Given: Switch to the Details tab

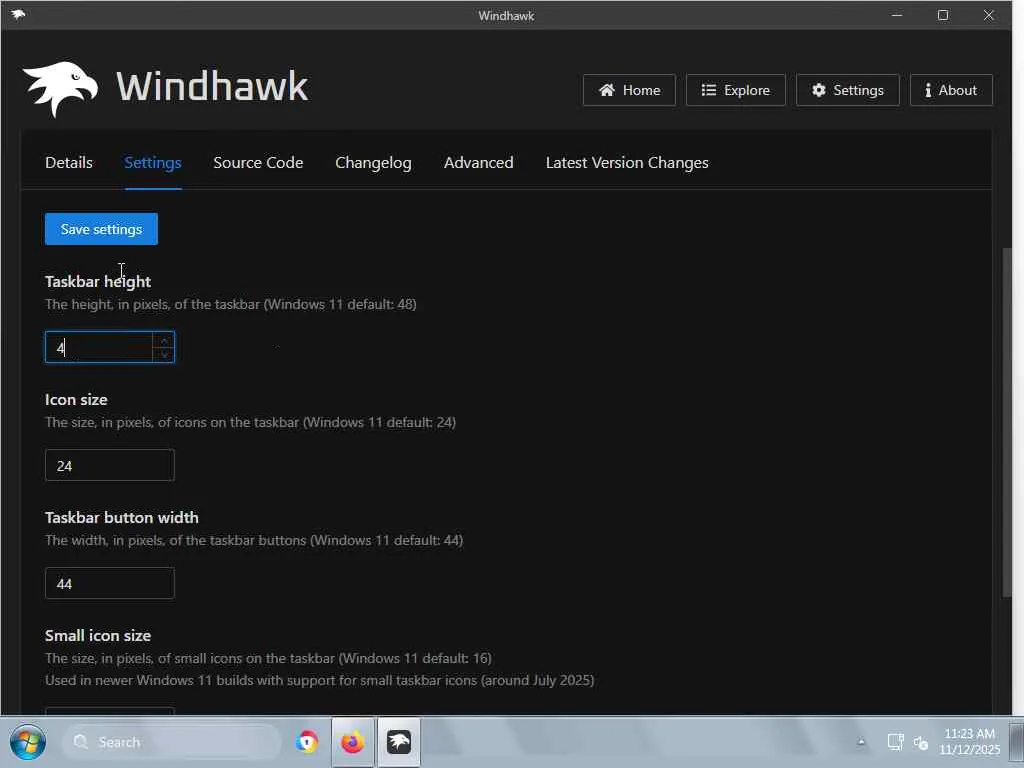Looking at the screenshot, I should click(x=69, y=163).
